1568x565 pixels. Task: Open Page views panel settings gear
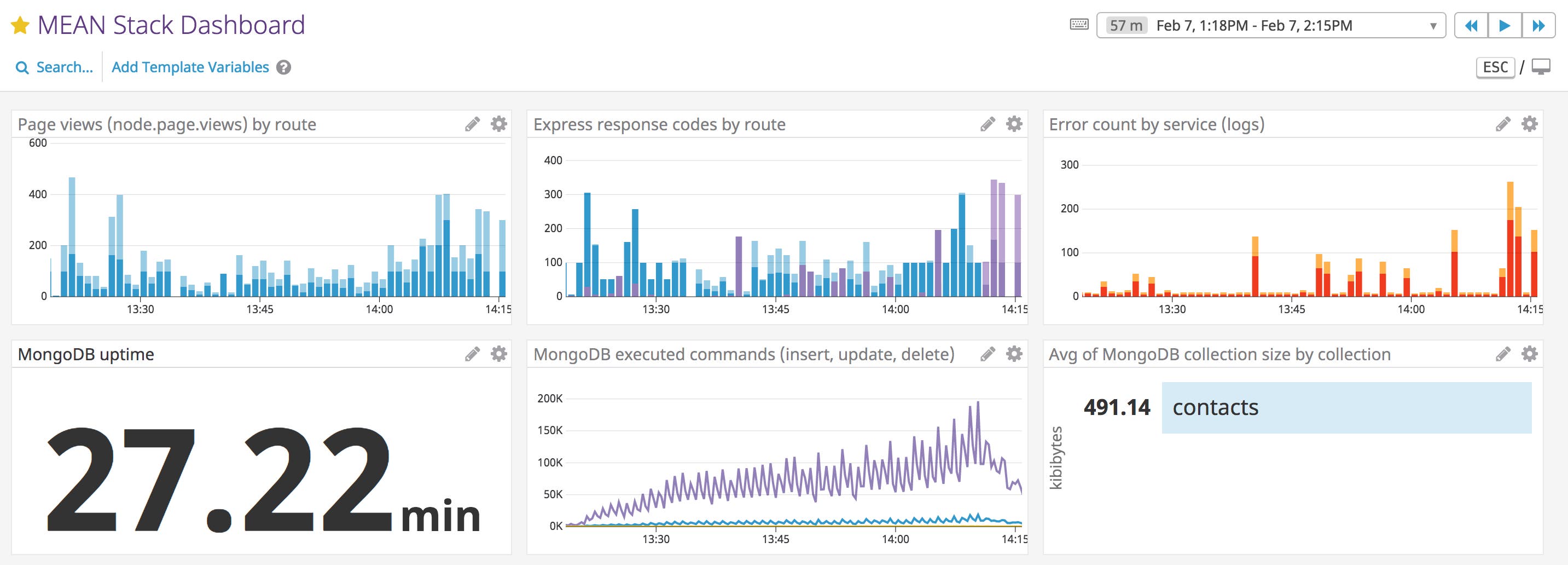[x=498, y=124]
